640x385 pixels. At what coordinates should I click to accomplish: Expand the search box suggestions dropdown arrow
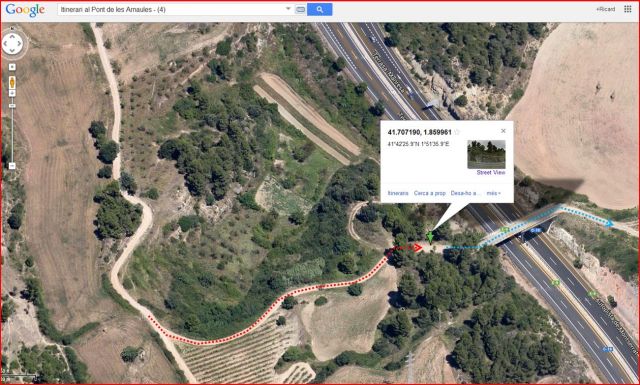coord(288,9)
